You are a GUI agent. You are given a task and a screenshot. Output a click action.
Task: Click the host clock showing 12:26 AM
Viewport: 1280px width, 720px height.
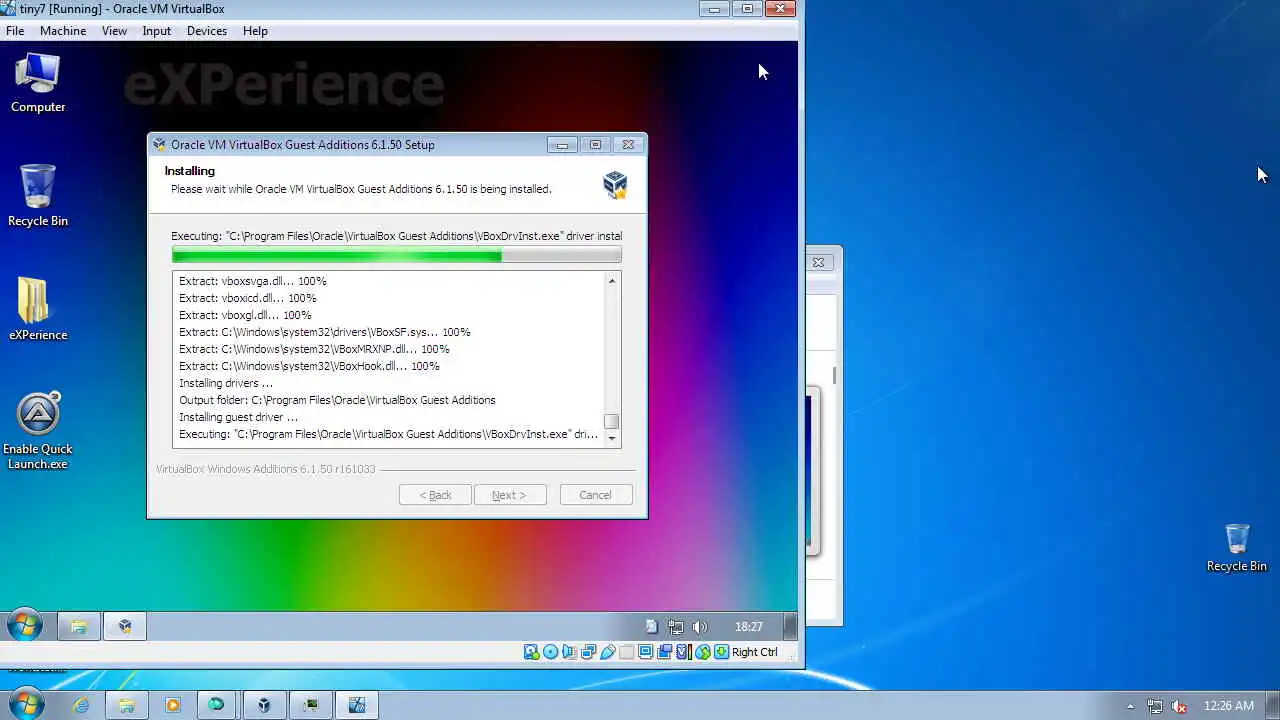(x=1229, y=706)
